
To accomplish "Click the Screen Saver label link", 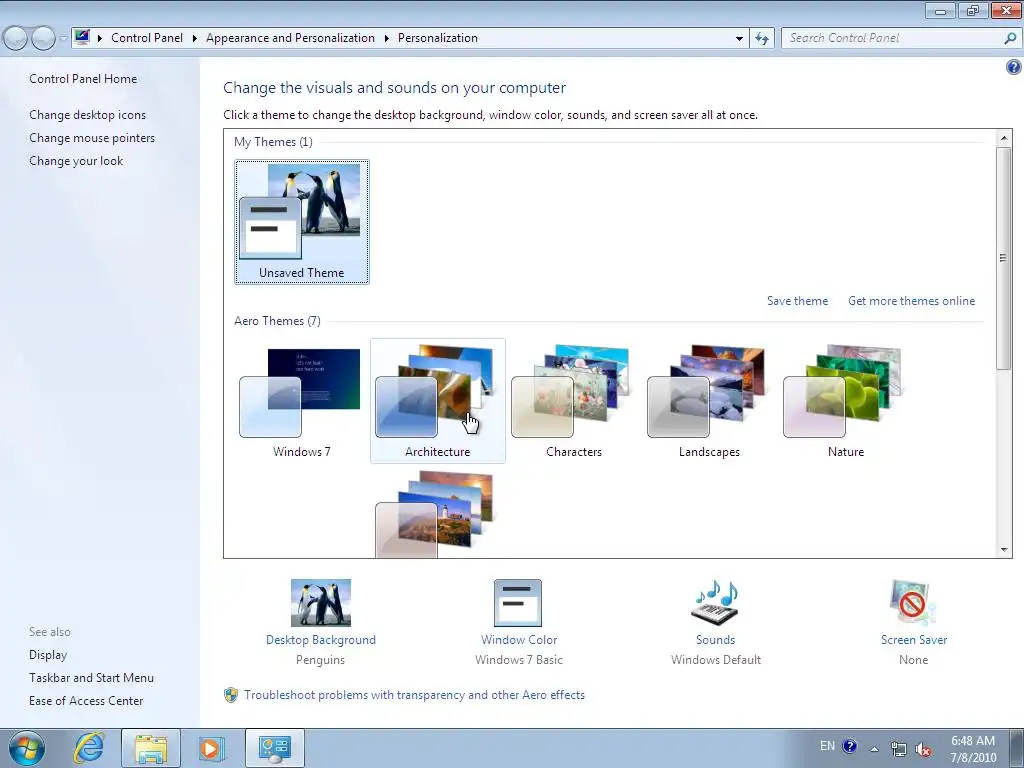I will [914, 640].
